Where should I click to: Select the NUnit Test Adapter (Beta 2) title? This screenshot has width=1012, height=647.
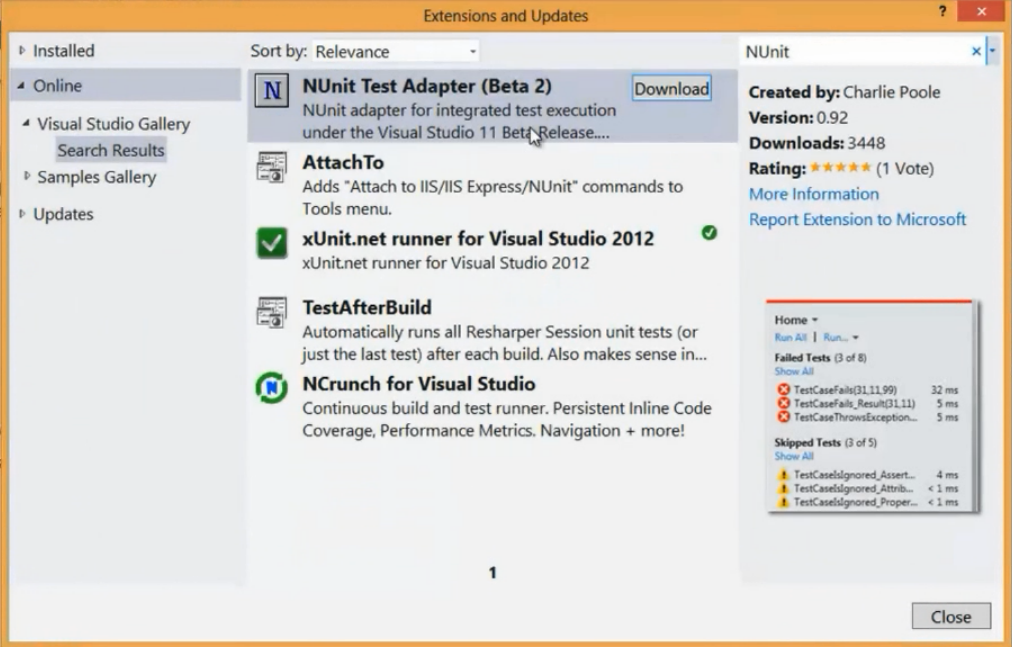pos(427,86)
